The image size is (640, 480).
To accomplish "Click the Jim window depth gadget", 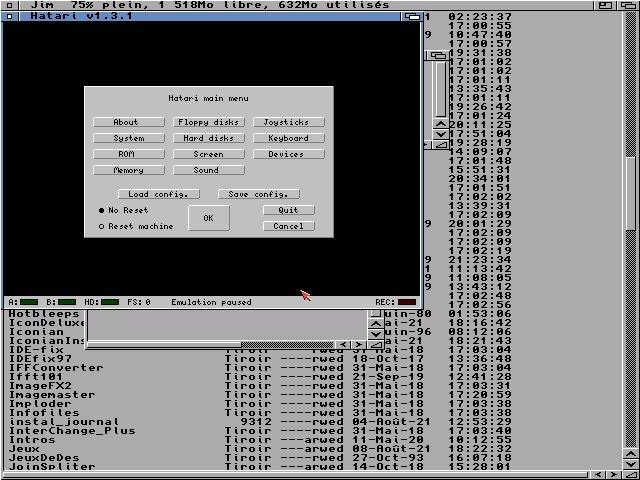I will point(629,5).
